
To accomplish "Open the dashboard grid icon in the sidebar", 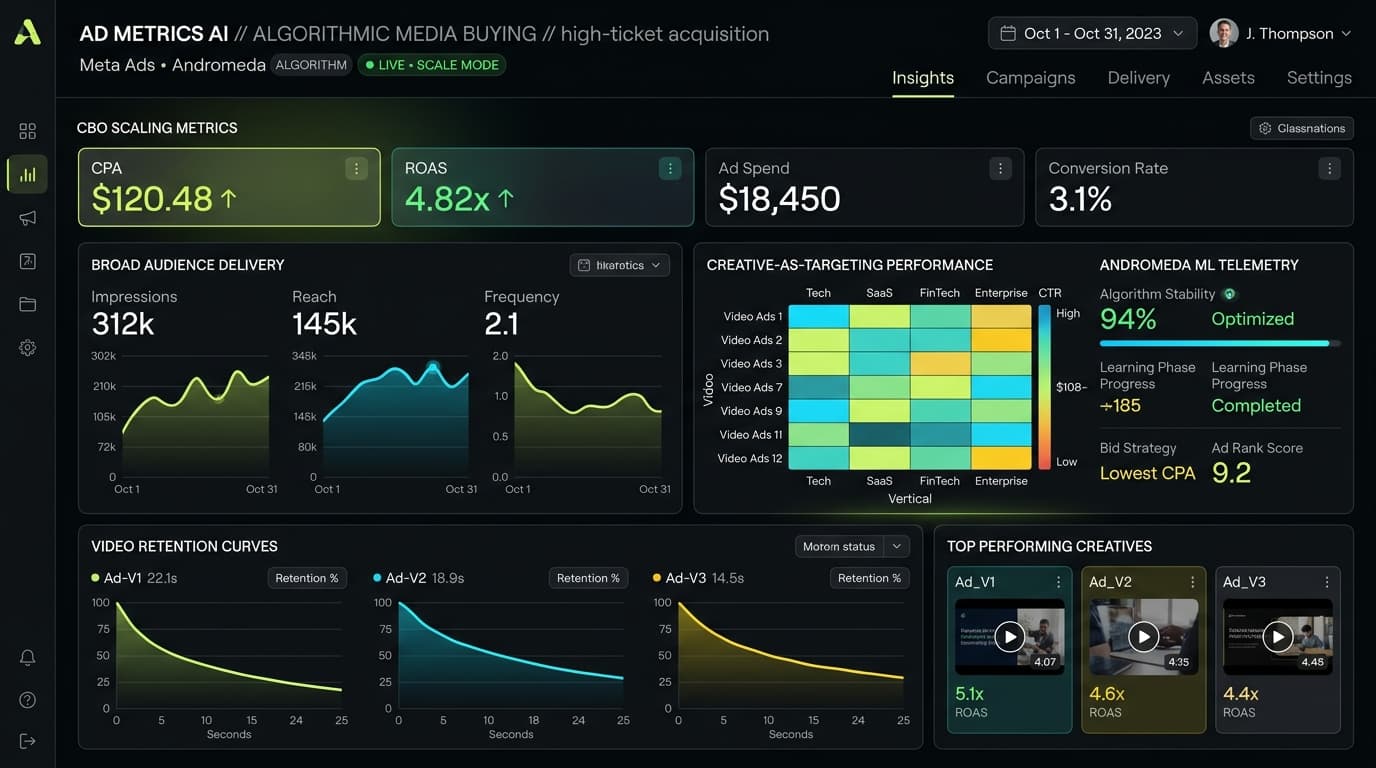I will click(x=28, y=131).
